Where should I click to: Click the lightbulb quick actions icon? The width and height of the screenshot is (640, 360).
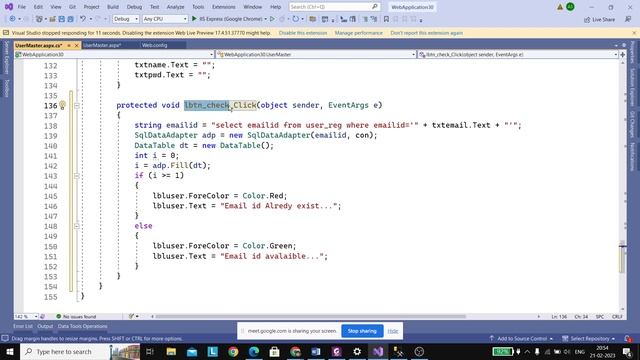[x=62, y=105]
